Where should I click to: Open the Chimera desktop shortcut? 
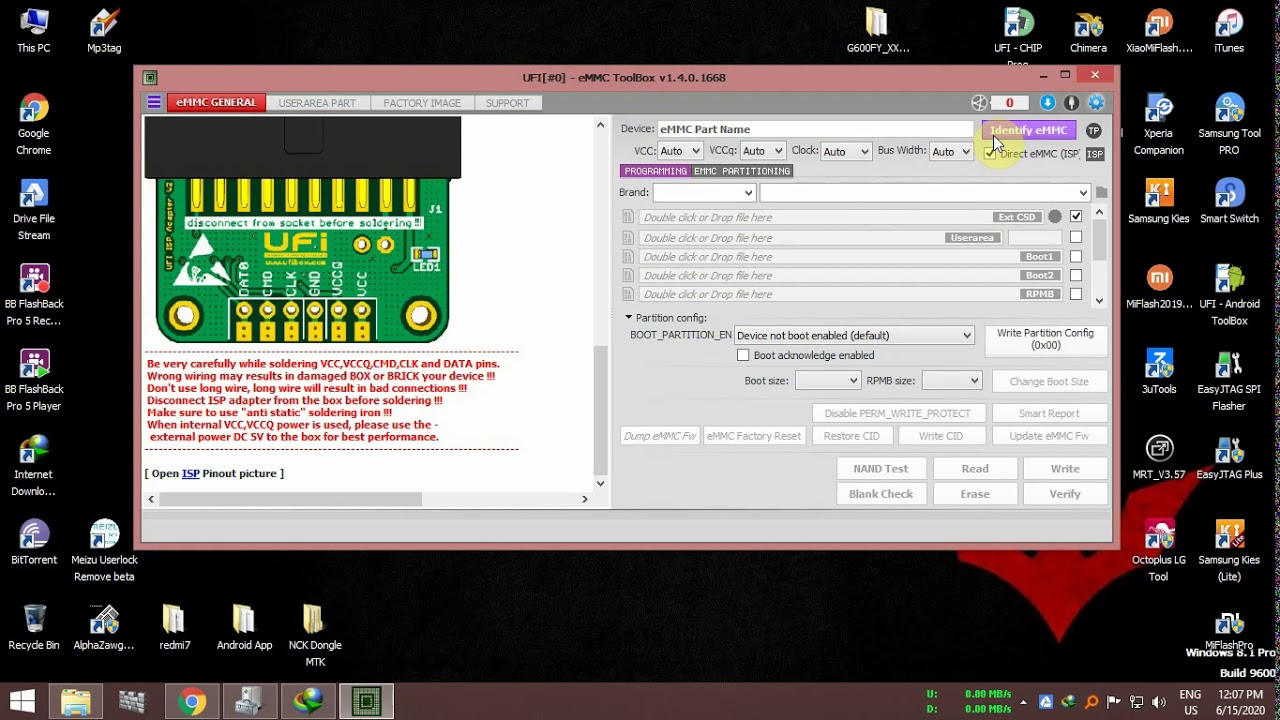click(1088, 32)
